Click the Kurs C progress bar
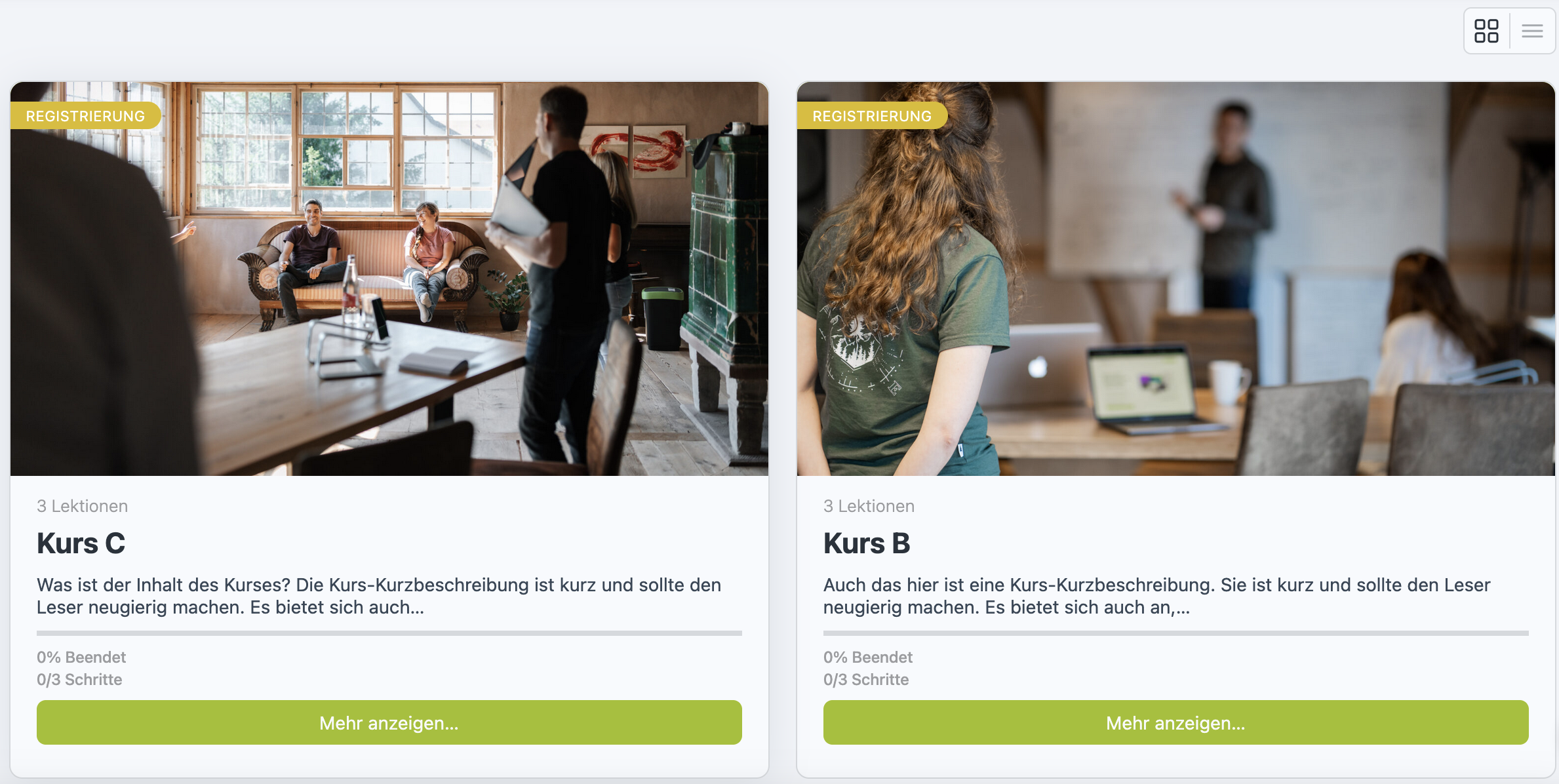This screenshot has height=784, width=1559. pyautogui.click(x=389, y=633)
